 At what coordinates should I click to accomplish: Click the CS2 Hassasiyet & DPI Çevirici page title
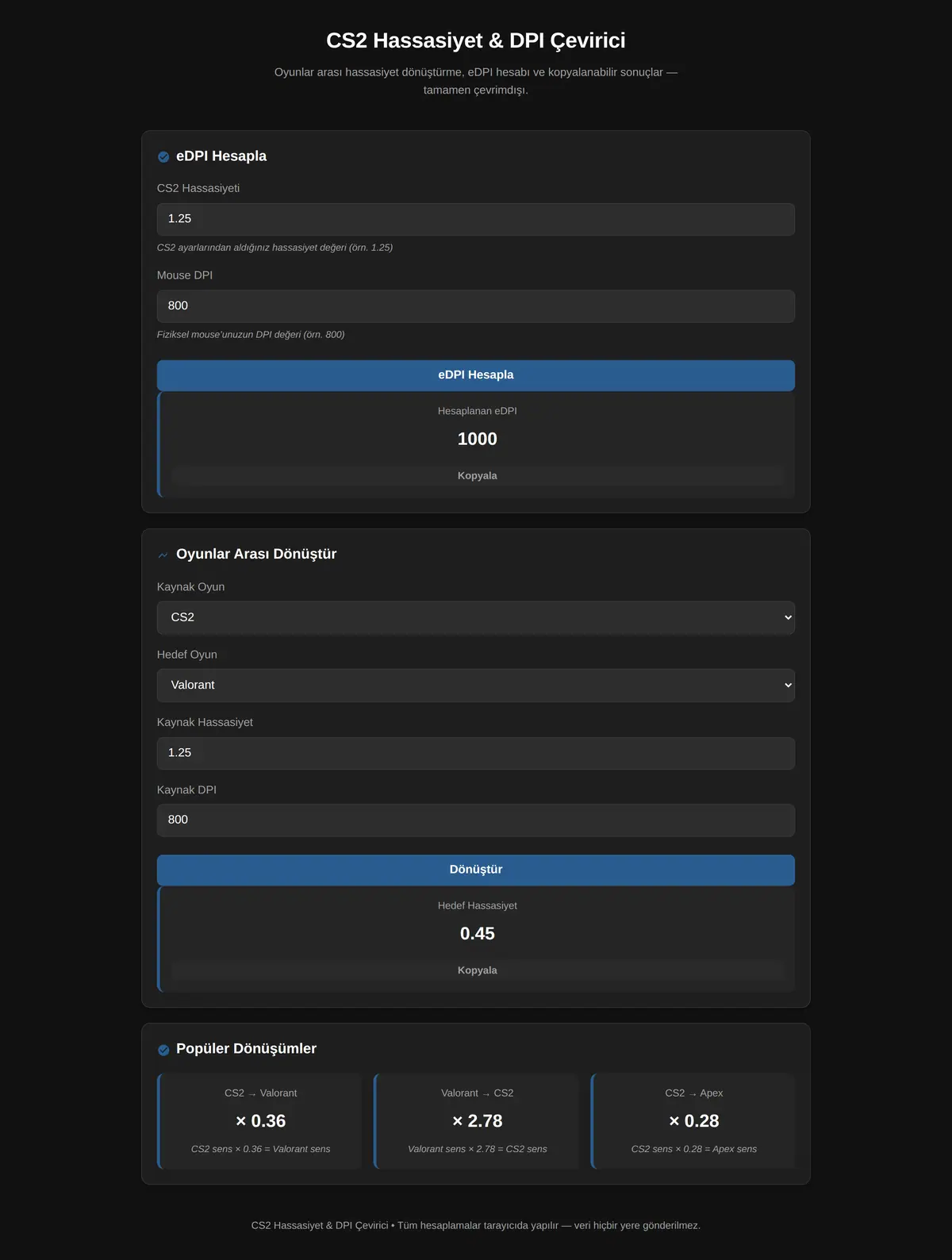click(x=476, y=40)
